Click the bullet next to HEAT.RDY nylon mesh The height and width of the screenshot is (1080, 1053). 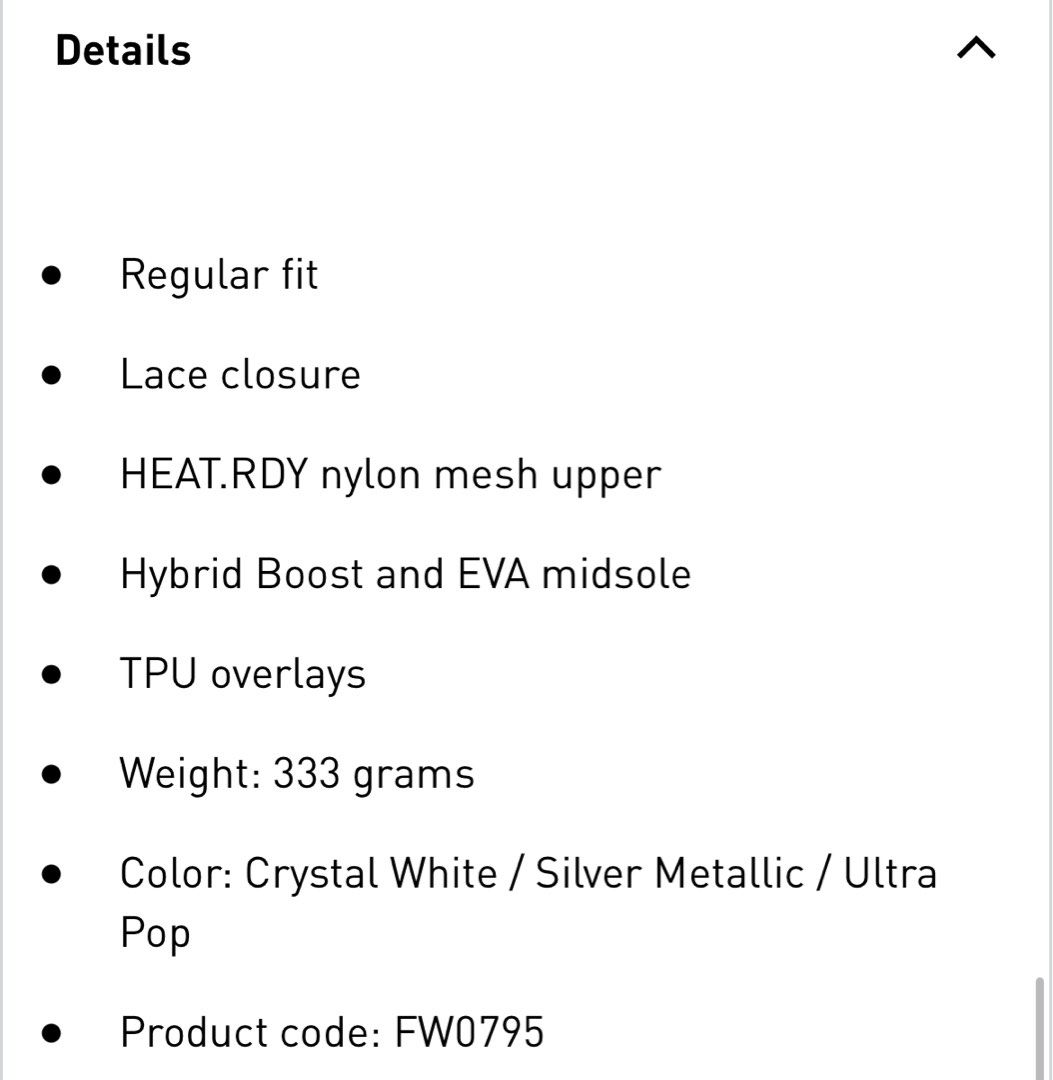[51, 475]
